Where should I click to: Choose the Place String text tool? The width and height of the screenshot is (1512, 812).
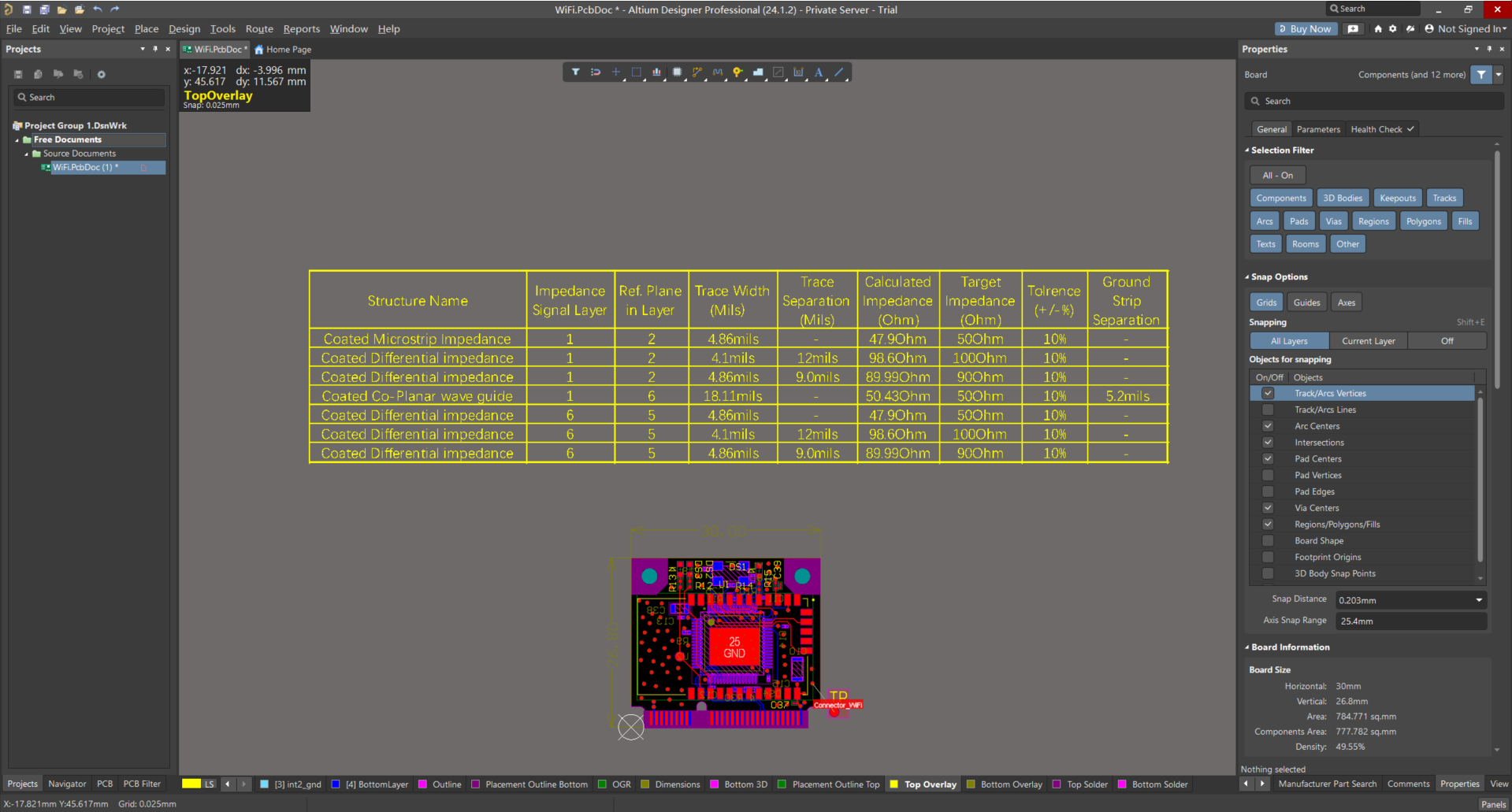coord(819,72)
